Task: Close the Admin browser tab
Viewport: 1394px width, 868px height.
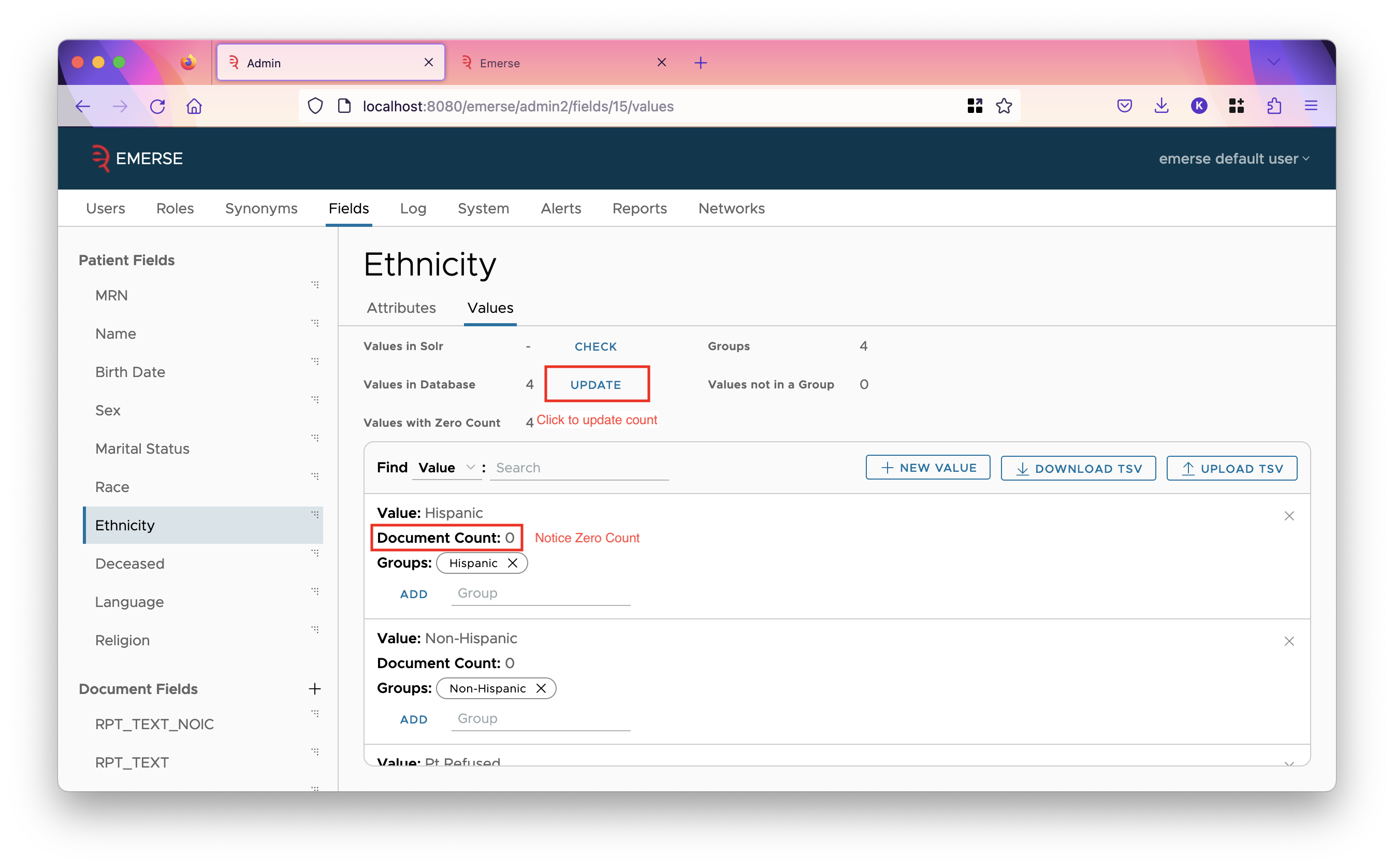Action: [428, 63]
